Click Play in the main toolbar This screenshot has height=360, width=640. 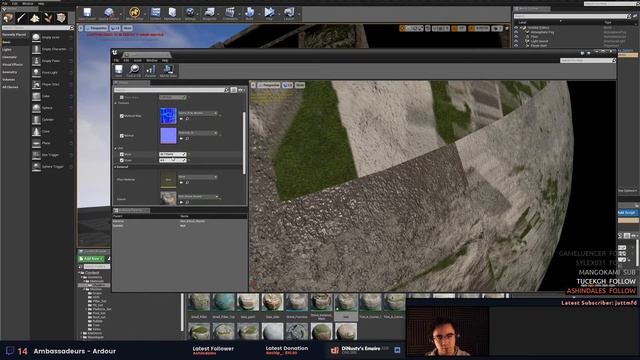pos(269,13)
